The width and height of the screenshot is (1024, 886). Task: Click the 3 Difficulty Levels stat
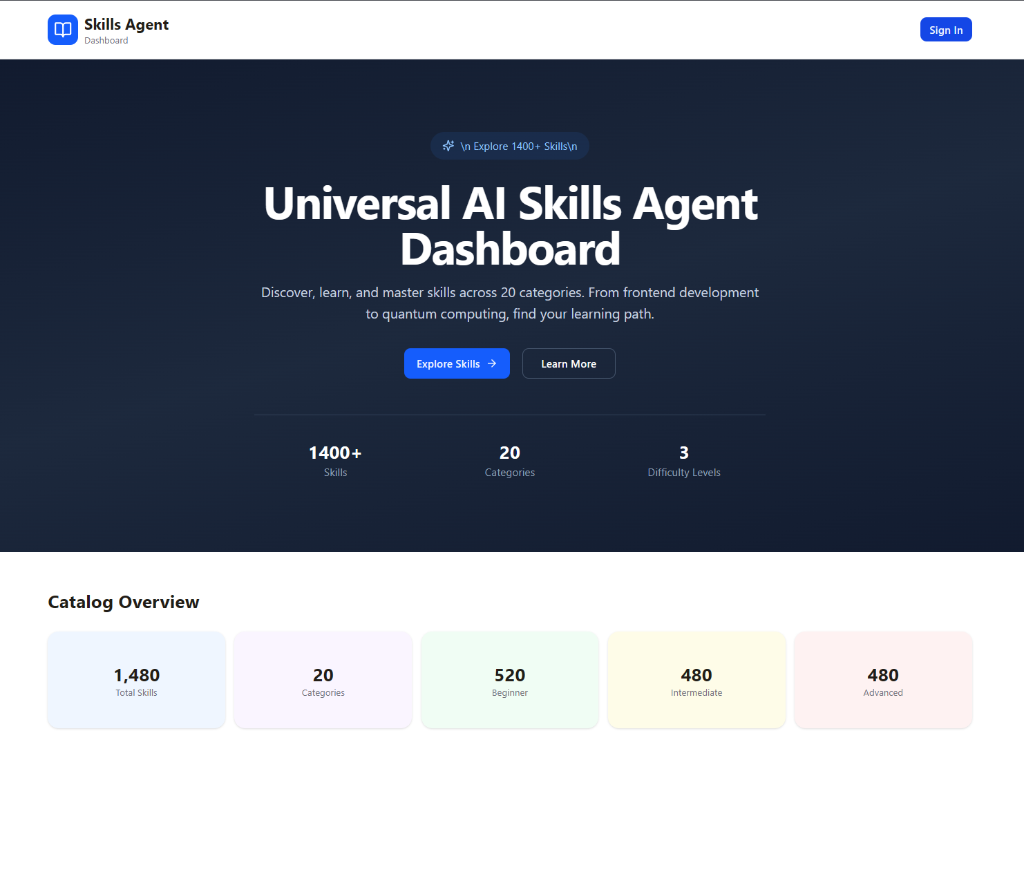[683, 459]
